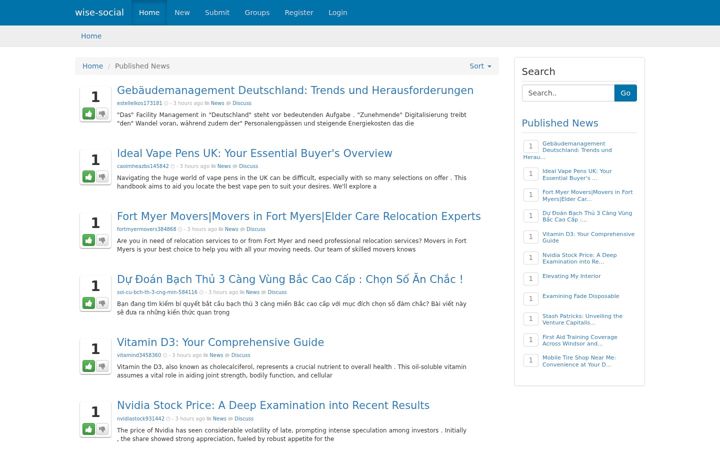Click Discuss under Dự Đoán Bạch Thủ post
Image resolution: width=720 pixels, height=450 pixels.
277,292
